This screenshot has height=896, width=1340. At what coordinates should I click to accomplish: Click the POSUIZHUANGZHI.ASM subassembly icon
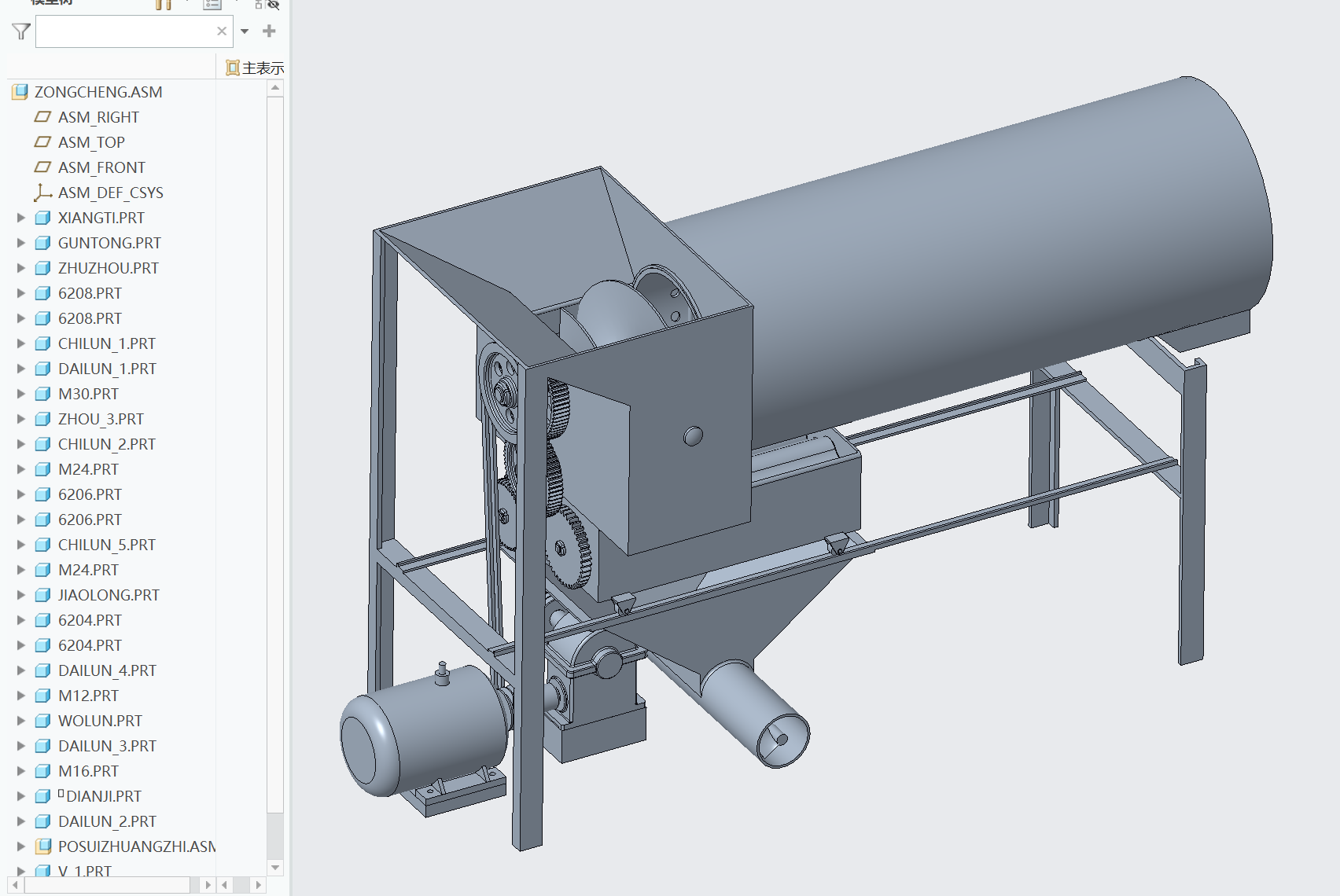coord(43,846)
